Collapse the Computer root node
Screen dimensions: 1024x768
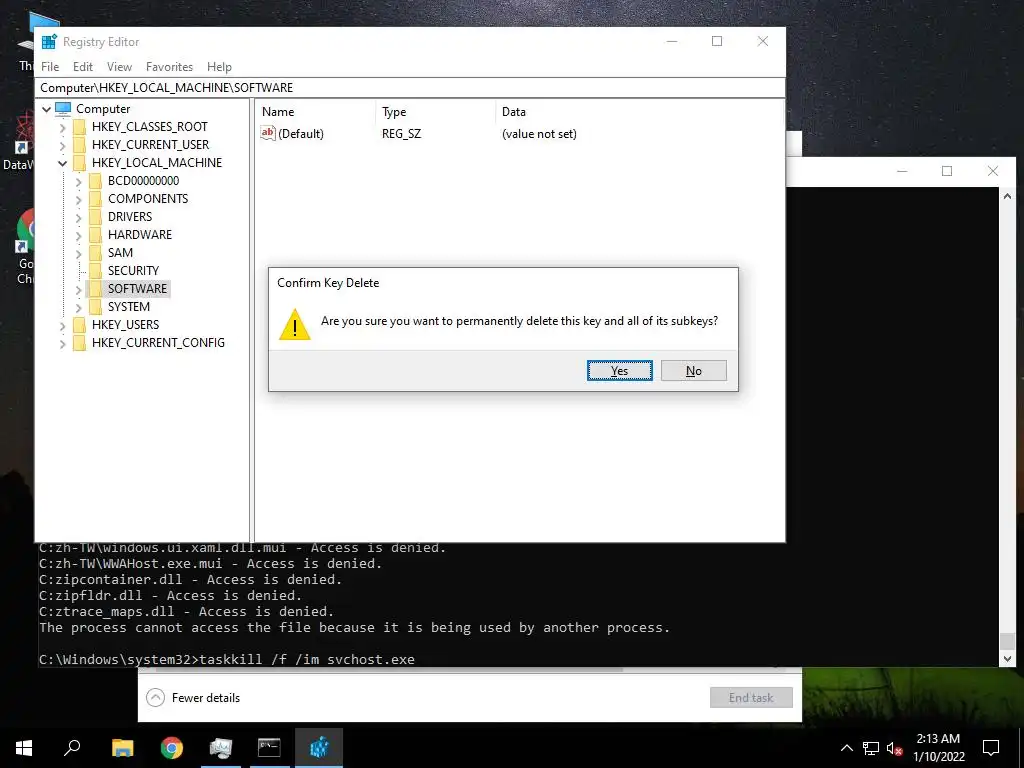pyautogui.click(x=46, y=109)
